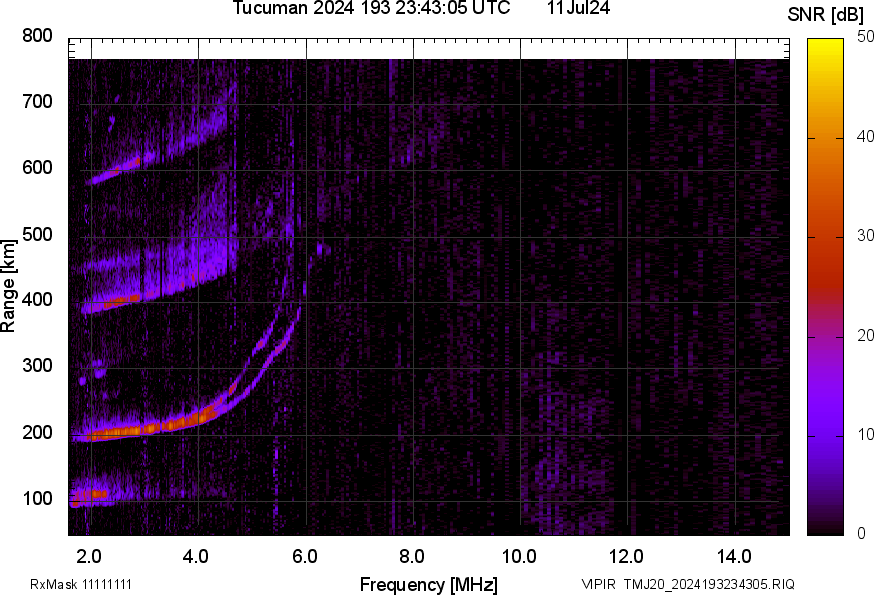Click the Frequency [MHz] axis label
This screenshot has height=595, width=874.
click(428, 584)
